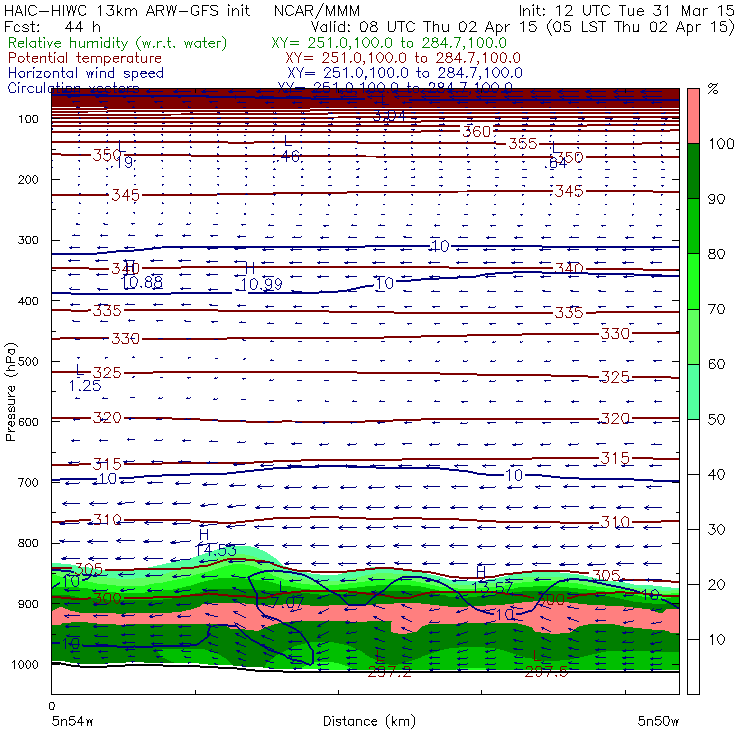The width and height of the screenshot is (740, 740).
Task: Click the '14.53' wind speed maximum value
Action: (216, 550)
